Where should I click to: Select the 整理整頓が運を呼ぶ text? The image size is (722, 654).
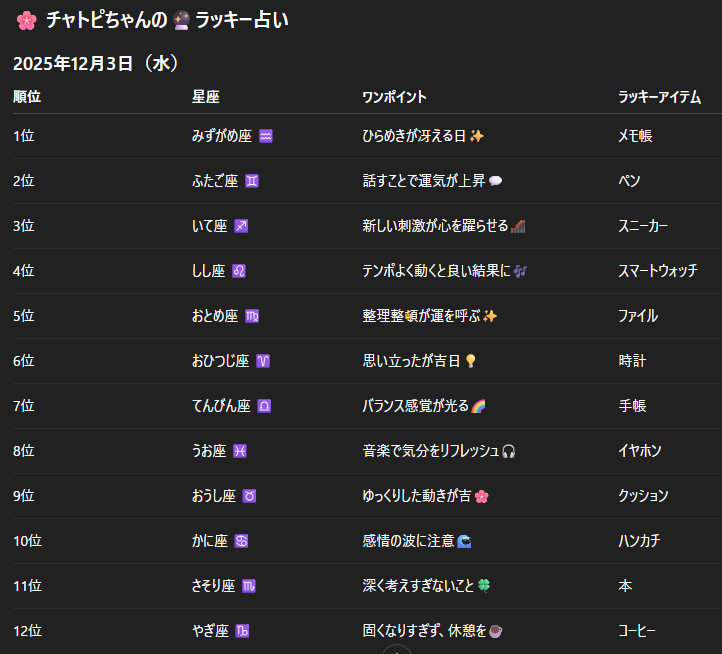(x=421, y=316)
